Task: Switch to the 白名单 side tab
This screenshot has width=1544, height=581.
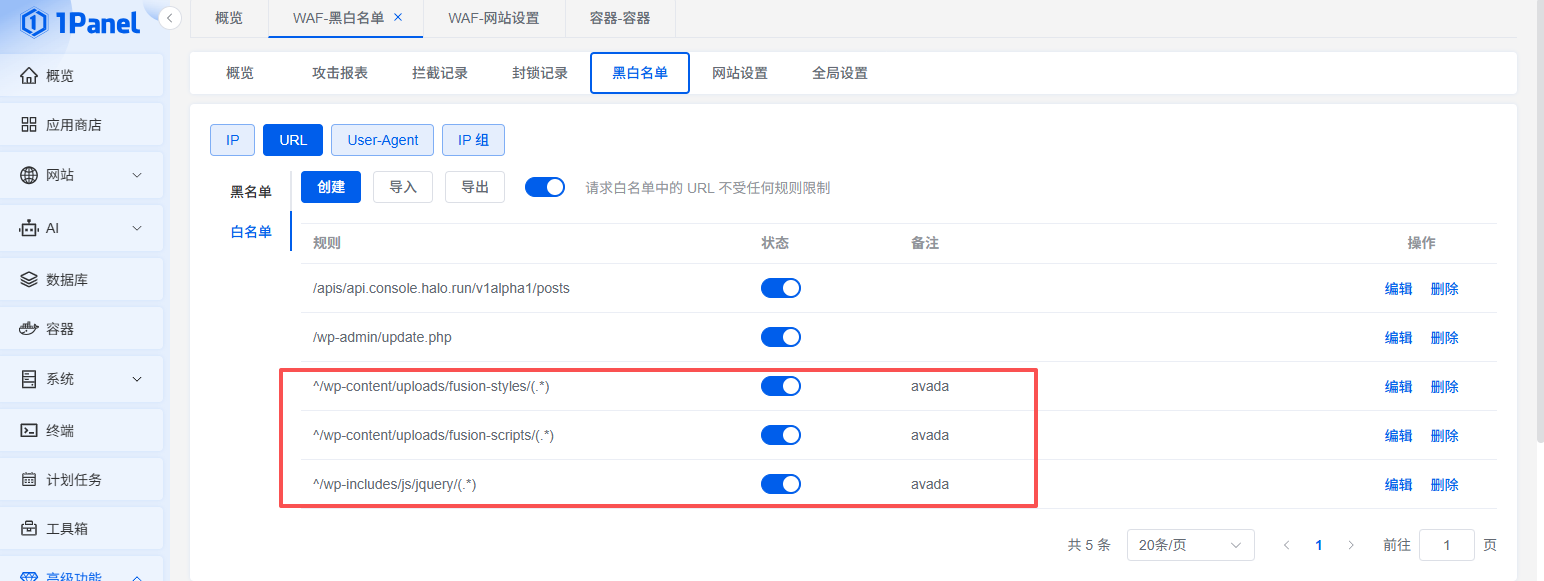Action: pyautogui.click(x=251, y=232)
